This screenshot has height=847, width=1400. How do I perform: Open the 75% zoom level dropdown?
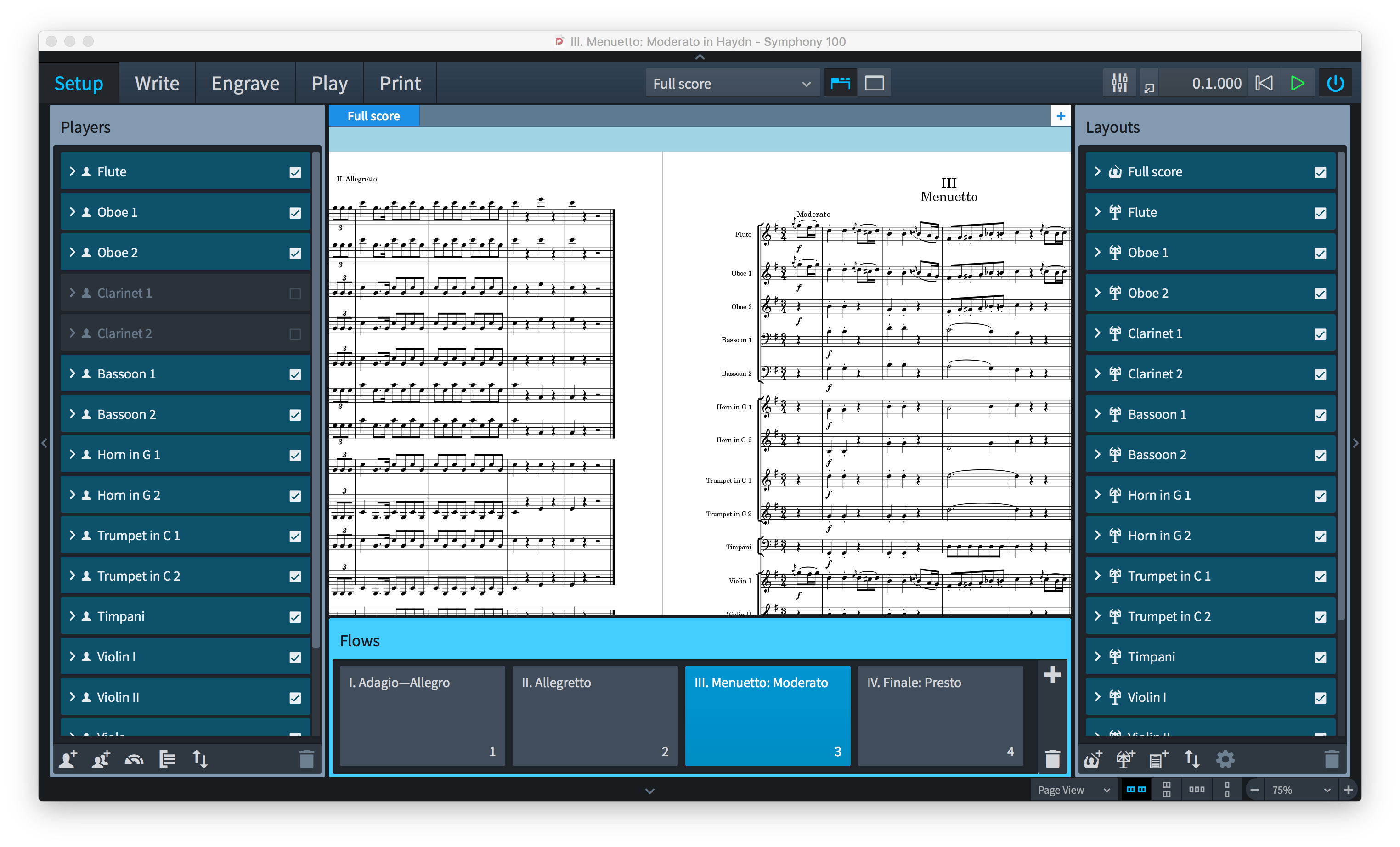click(1301, 790)
